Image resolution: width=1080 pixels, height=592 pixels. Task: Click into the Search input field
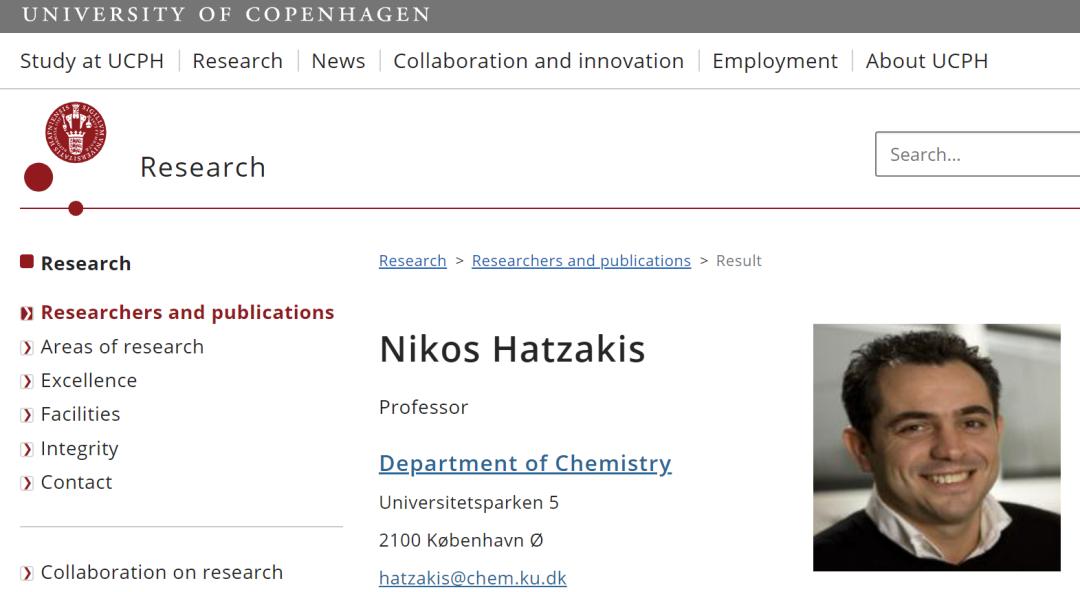point(980,154)
